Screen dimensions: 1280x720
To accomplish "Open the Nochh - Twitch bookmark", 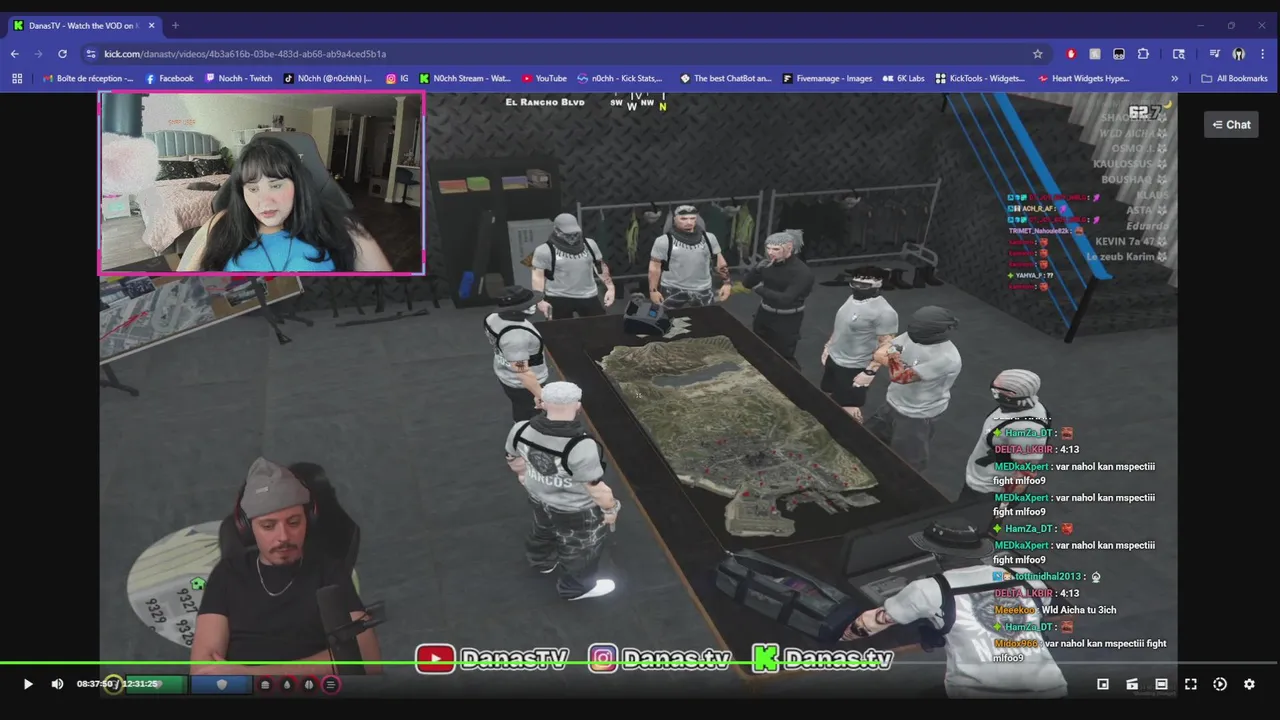I will pos(239,78).
